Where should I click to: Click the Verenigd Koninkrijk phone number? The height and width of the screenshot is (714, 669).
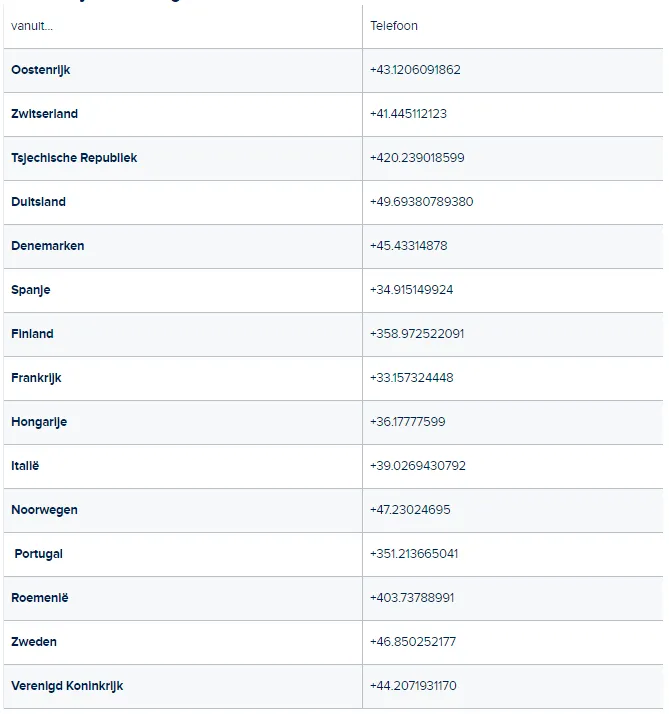[x=413, y=686]
